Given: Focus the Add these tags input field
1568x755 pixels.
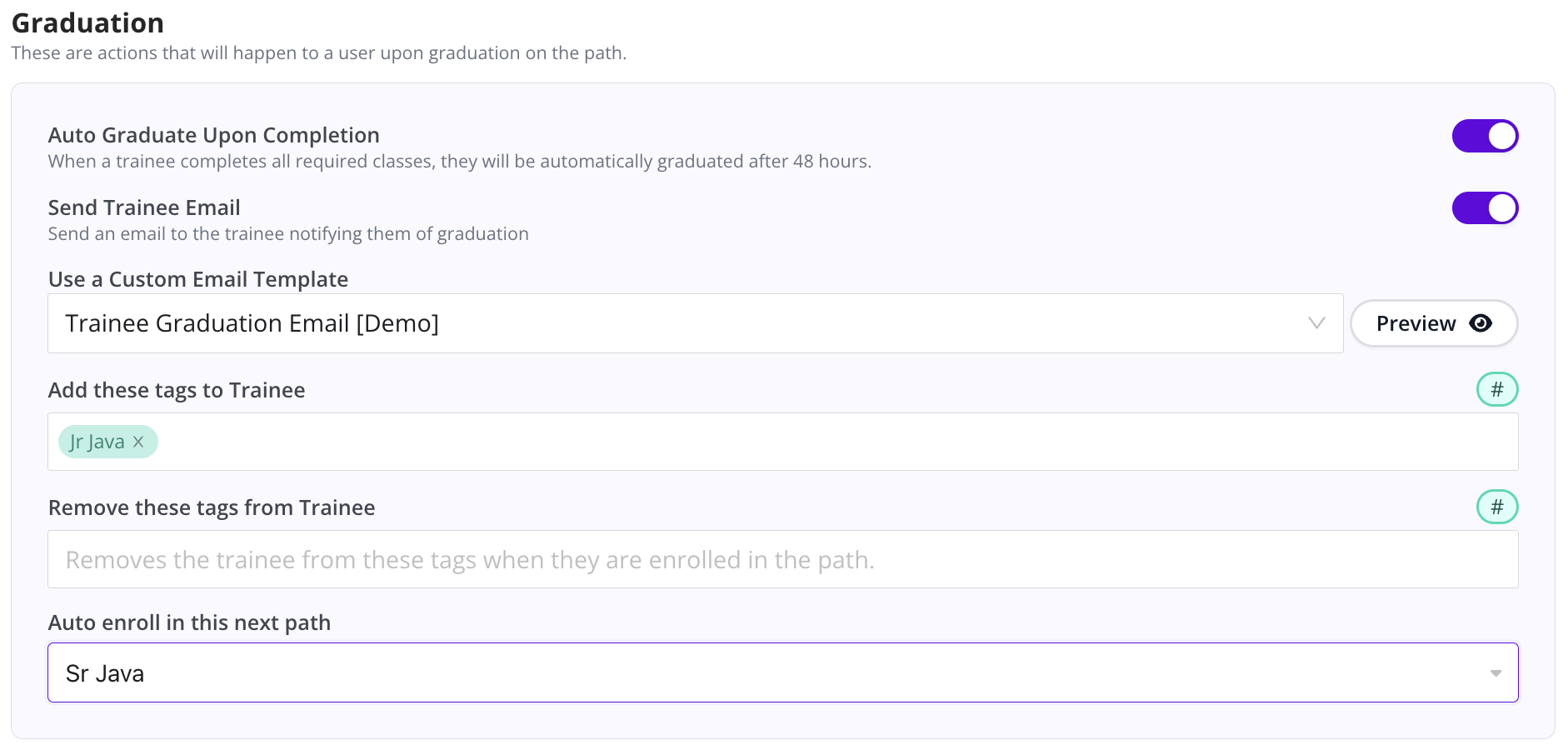Looking at the screenshot, I should click(833, 442).
